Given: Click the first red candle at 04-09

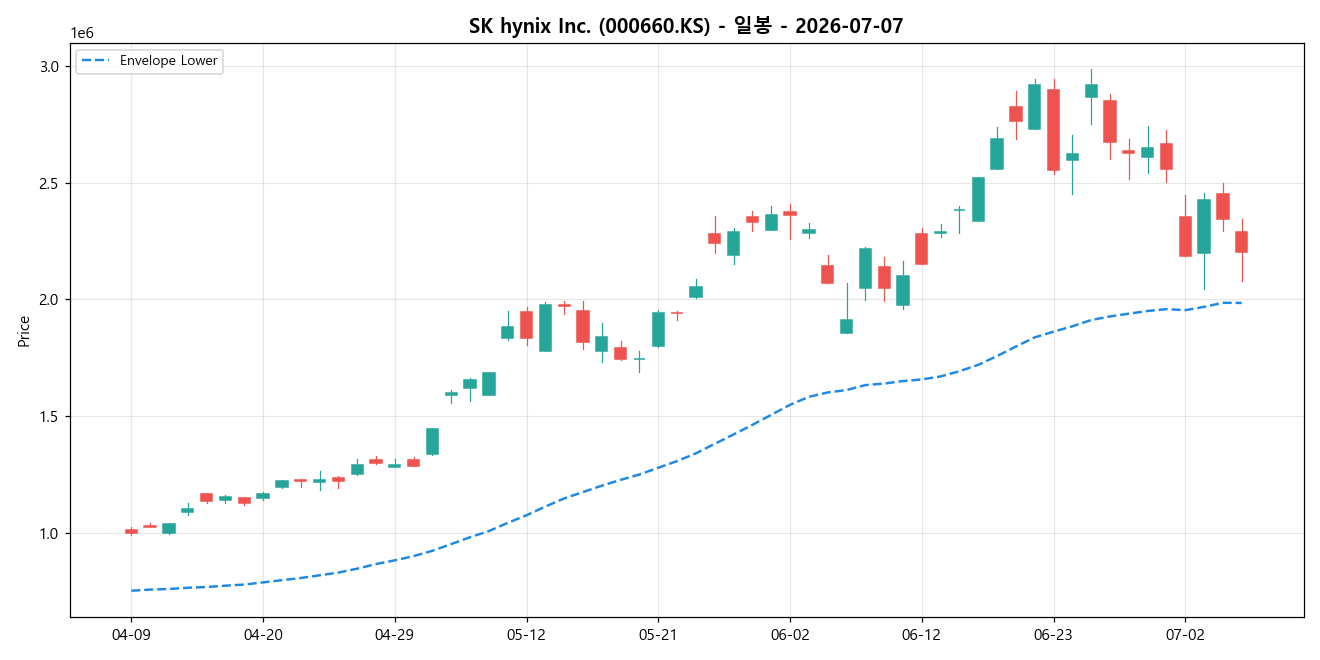Looking at the screenshot, I should tap(131, 531).
